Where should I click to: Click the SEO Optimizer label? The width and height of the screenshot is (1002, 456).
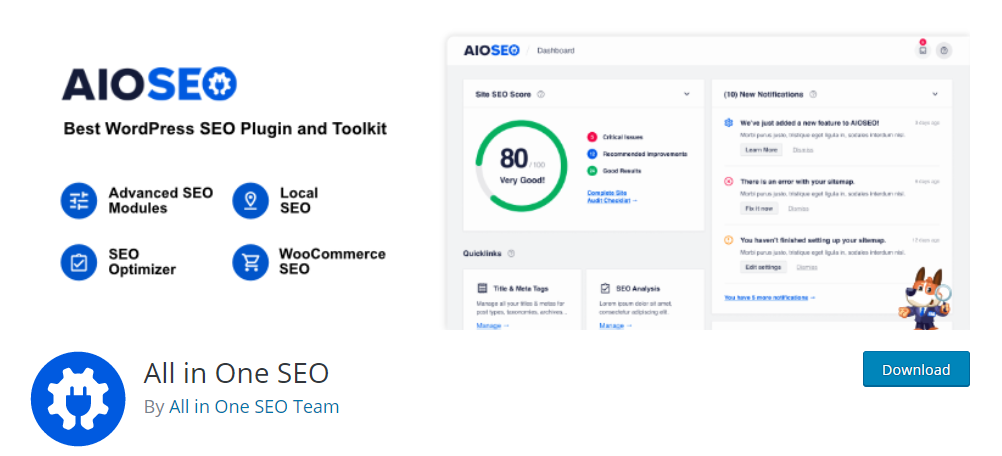(142, 262)
